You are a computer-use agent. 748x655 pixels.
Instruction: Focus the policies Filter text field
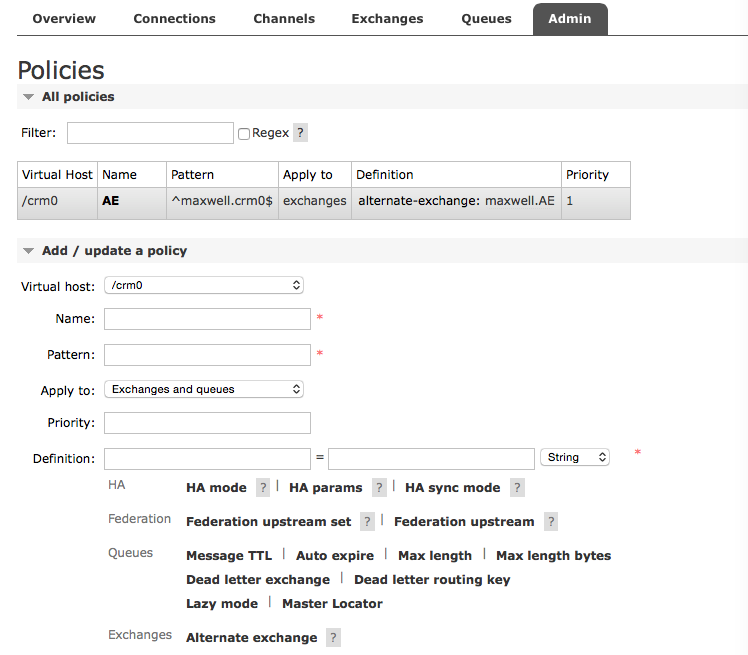click(x=150, y=133)
